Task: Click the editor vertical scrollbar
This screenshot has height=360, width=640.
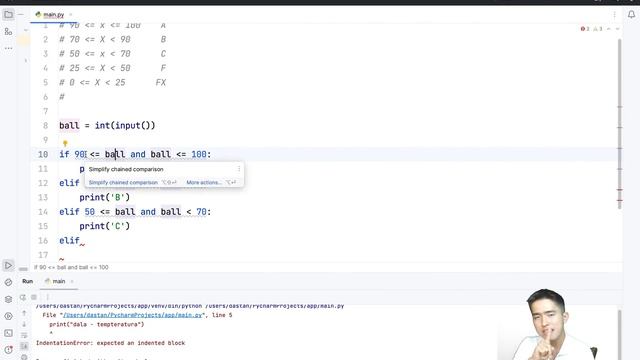Action: pyautogui.click(x=620, y=124)
